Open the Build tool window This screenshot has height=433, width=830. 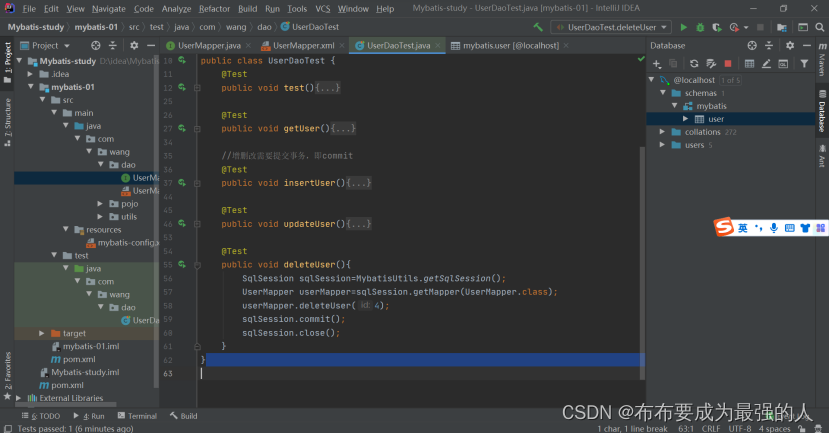click(184, 416)
